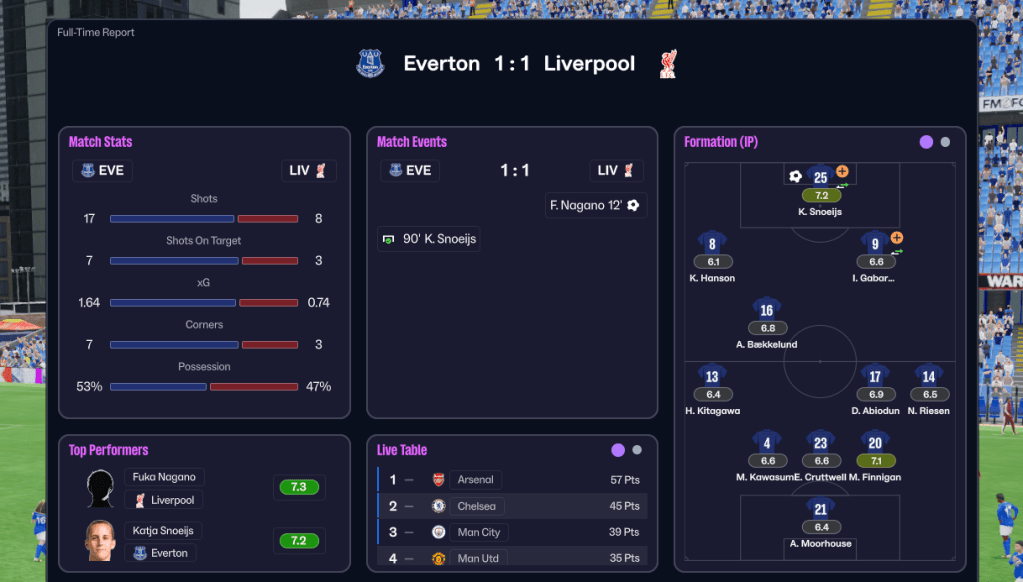The width and height of the screenshot is (1023, 582).
Task: Click the Man City crest in the Live Table
Action: point(438,532)
